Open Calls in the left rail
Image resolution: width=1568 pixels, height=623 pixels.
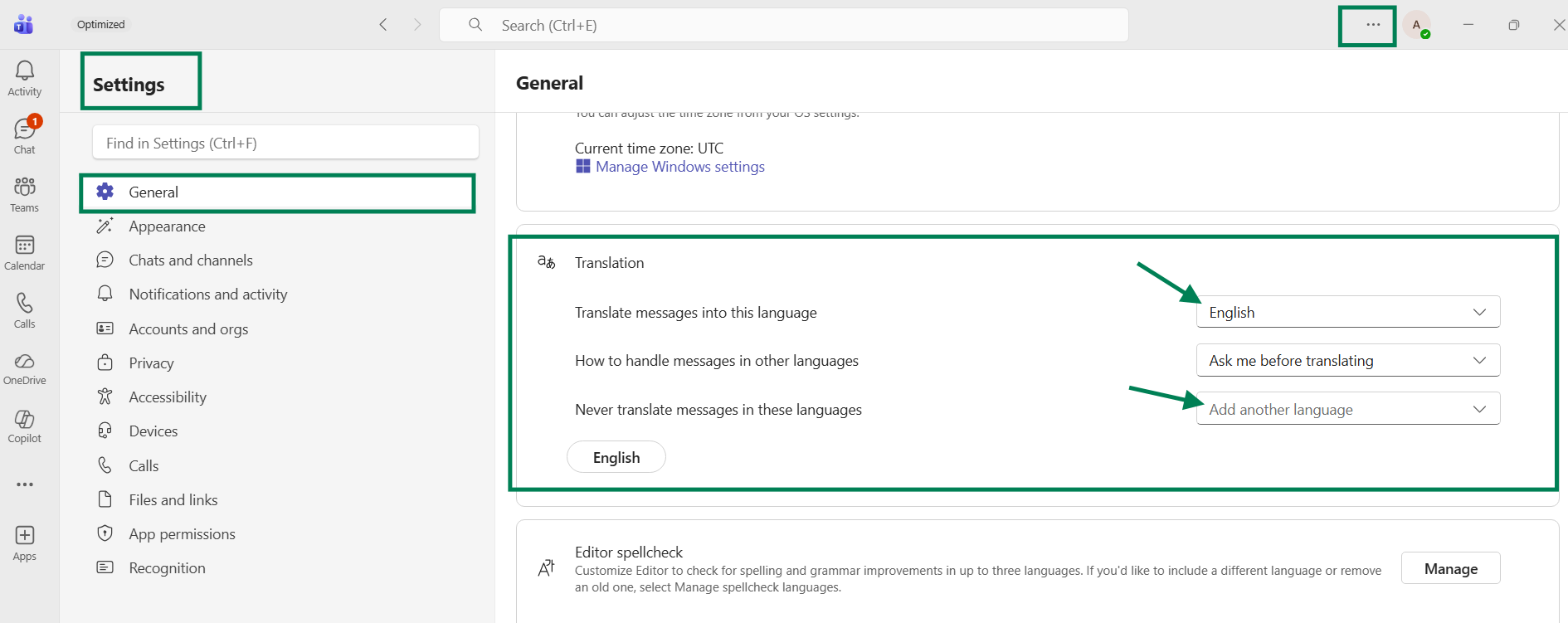click(25, 310)
